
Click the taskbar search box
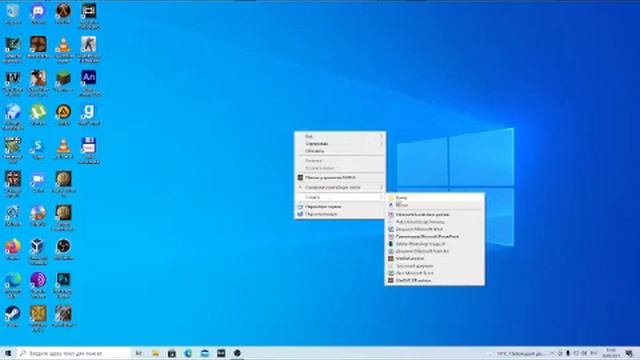pos(73,353)
